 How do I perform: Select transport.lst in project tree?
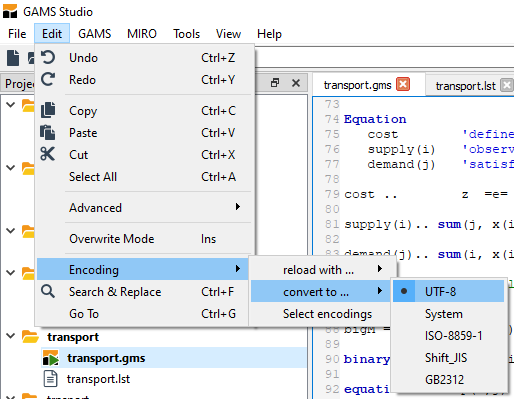coord(98,379)
